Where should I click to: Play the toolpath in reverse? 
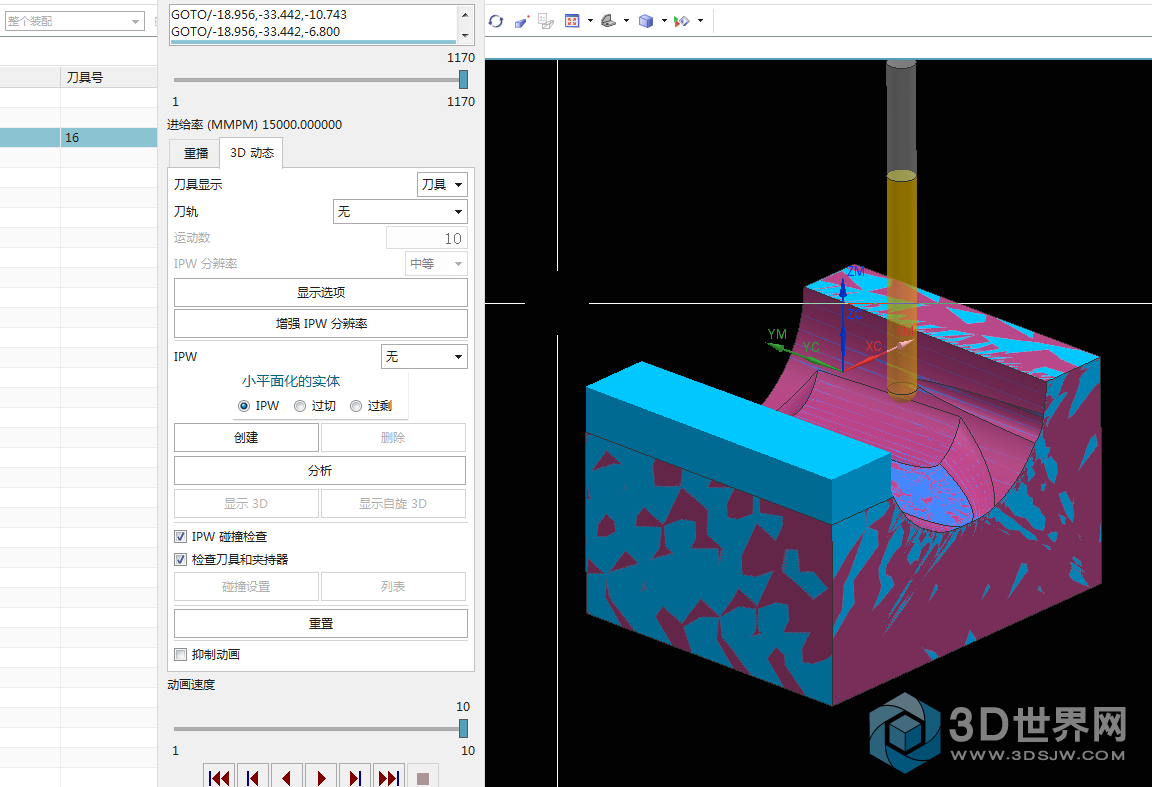tap(287, 777)
